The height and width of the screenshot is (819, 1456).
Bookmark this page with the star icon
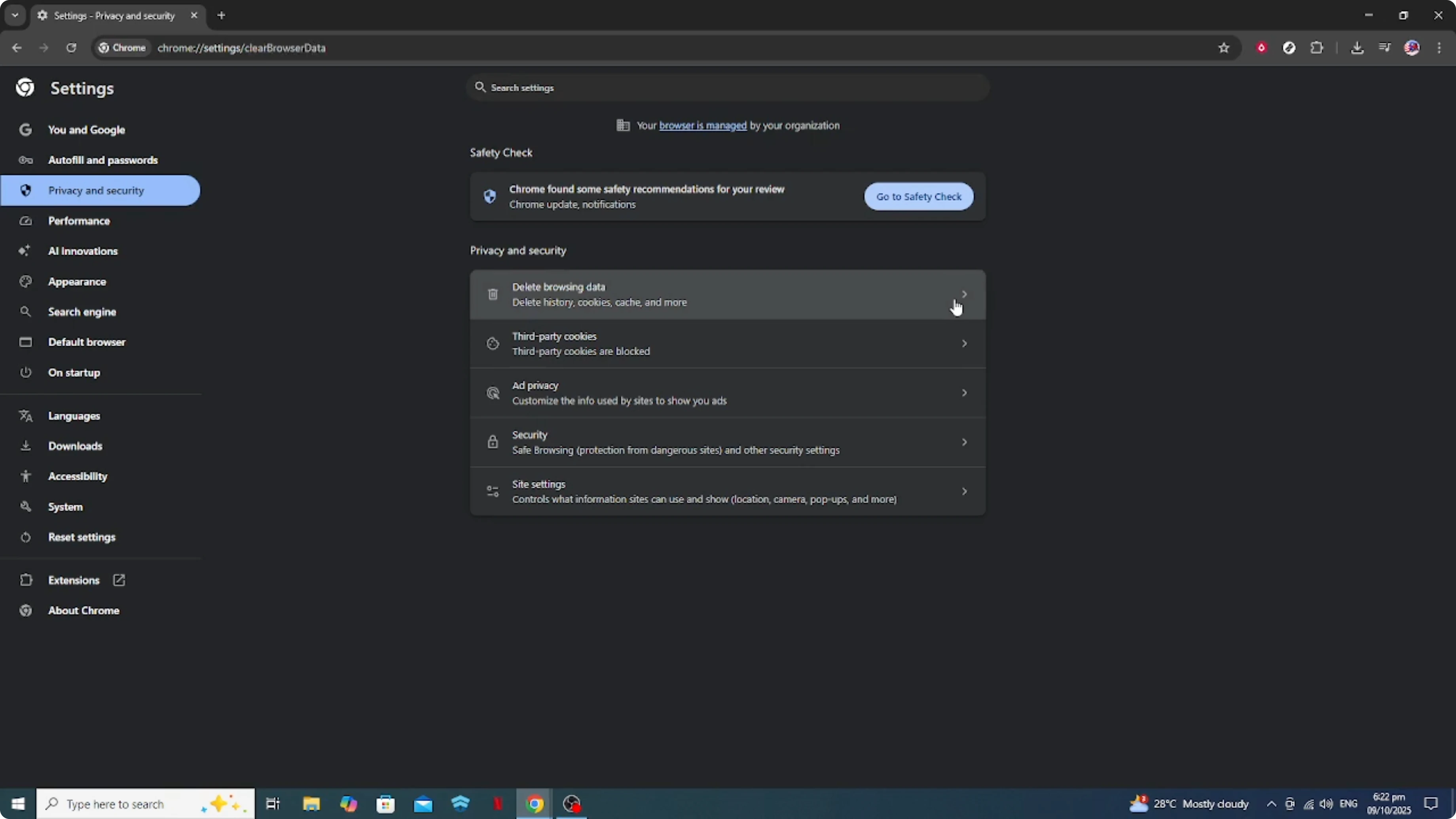click(1223, 48)
